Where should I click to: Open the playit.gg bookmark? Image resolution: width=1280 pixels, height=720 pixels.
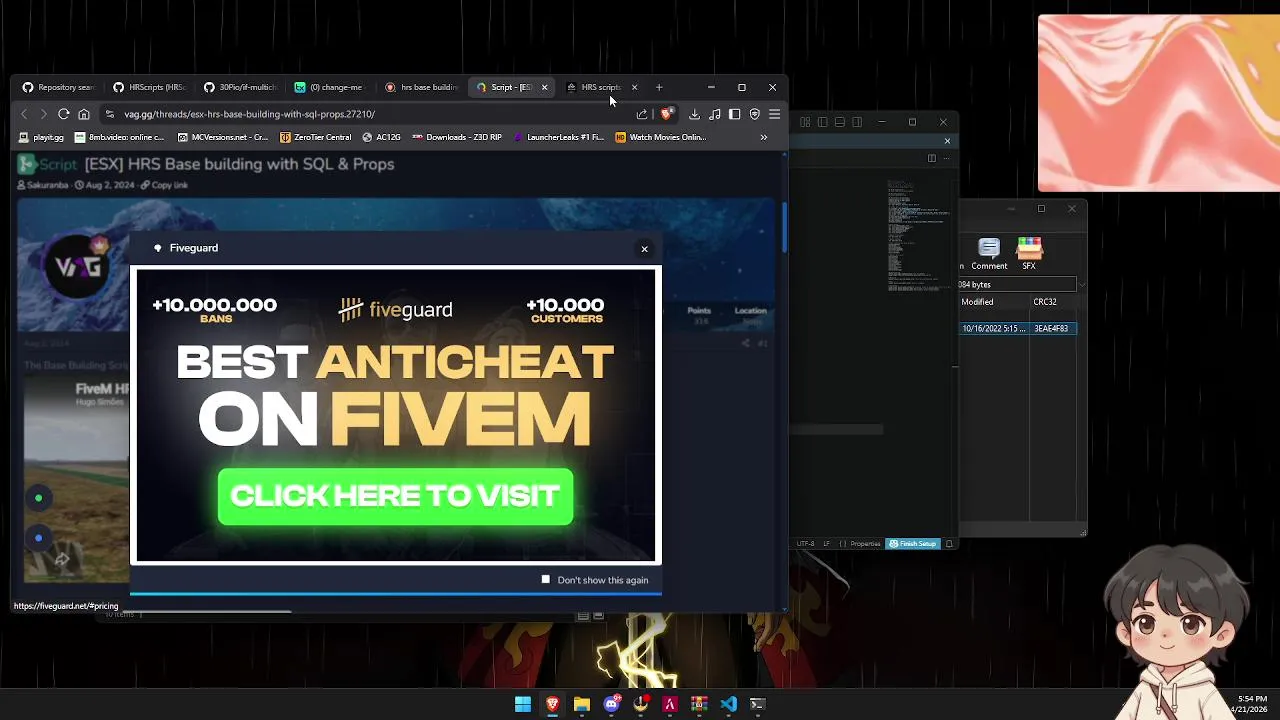click(x=42, y=137)
